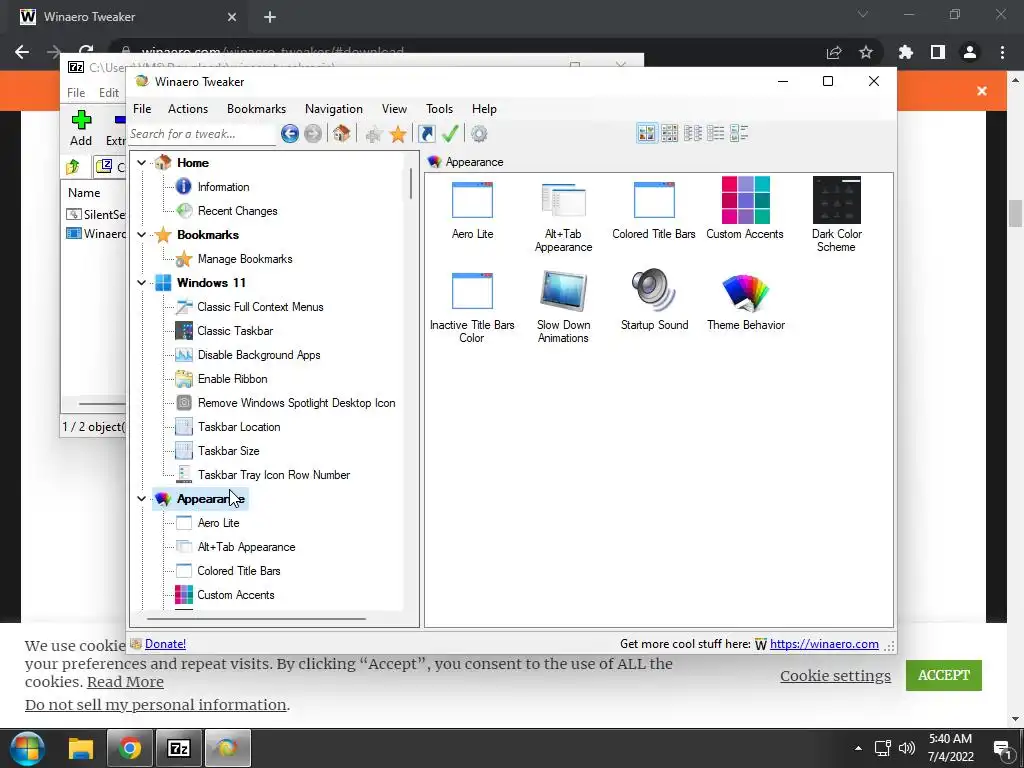Select Remove Windows Spotlight Desktop Icon
The image size is (1024, 768).
[296, 403]
